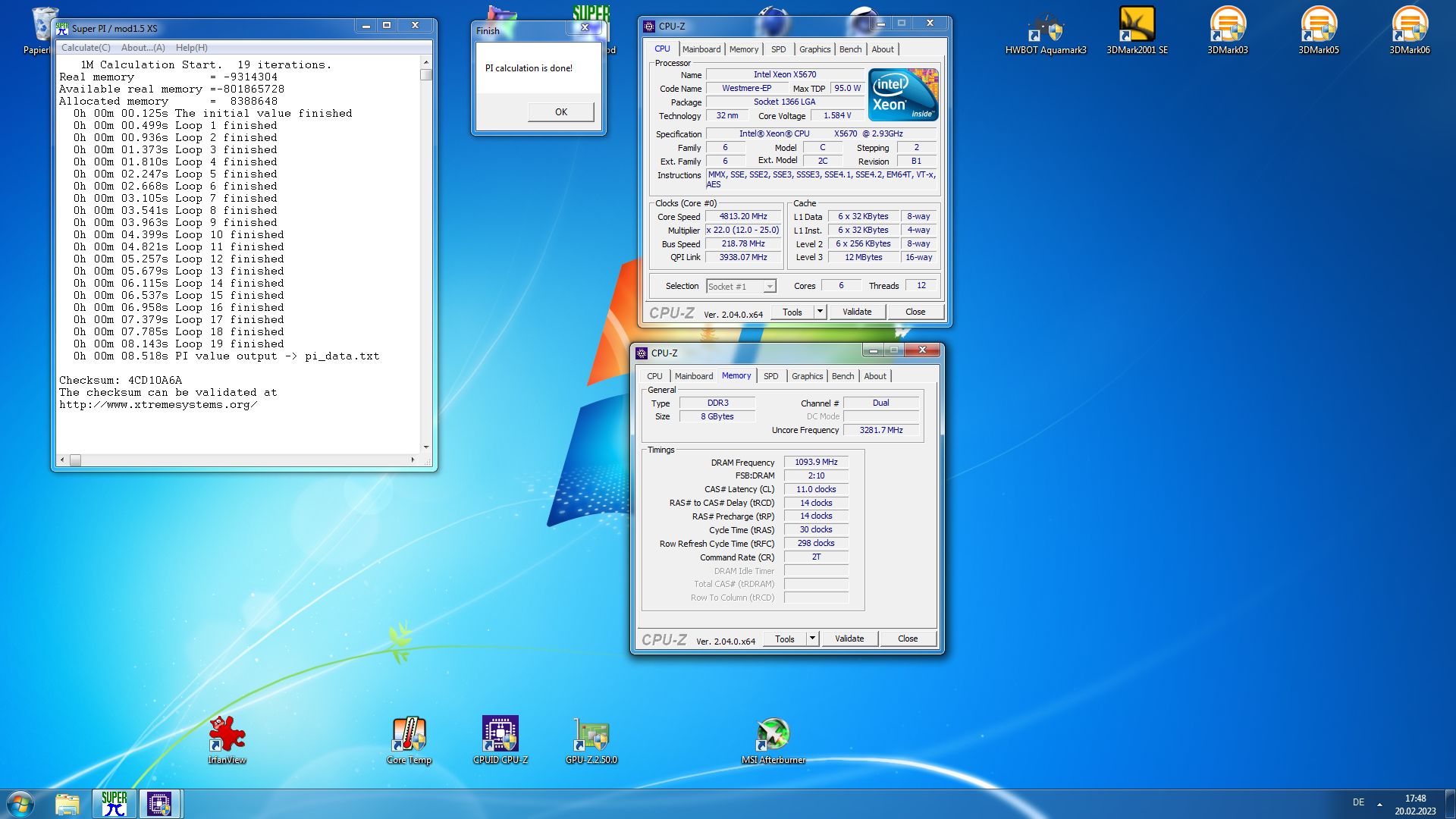The height and width of the screenshot is (819, 1456).
Task: Open About...(A) menu in Super PI
Action: [143, 48]
